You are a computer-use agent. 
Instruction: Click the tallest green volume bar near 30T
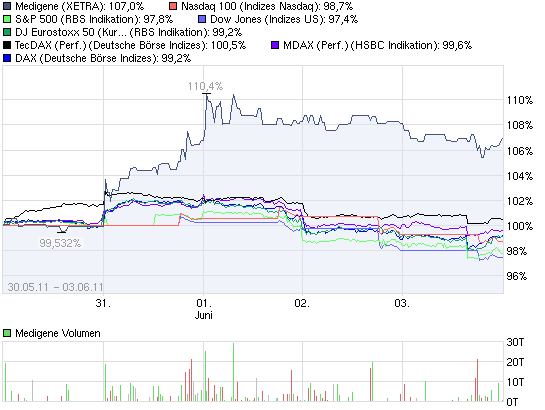(x=233, y=372)
